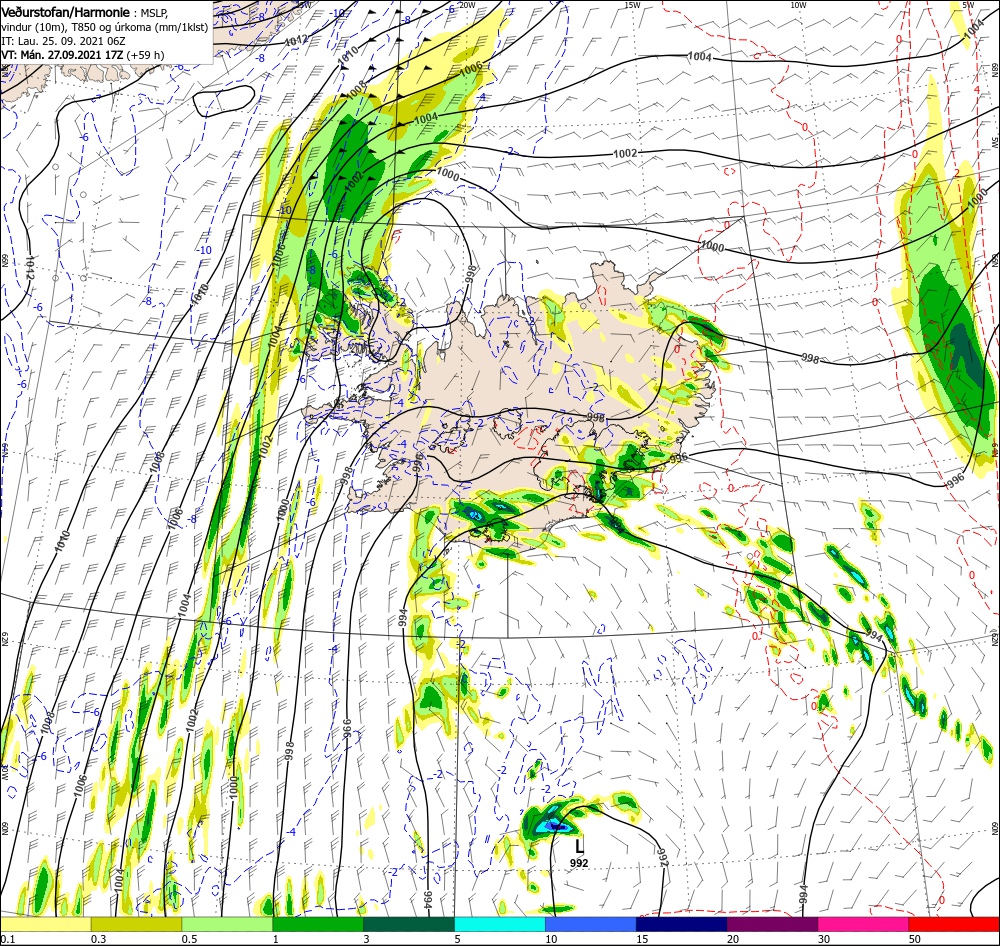Image resolution: width=1000 pixels, height=946 pixels.
Task: Click the 10W longitude label
Action: tap(798, 5)
